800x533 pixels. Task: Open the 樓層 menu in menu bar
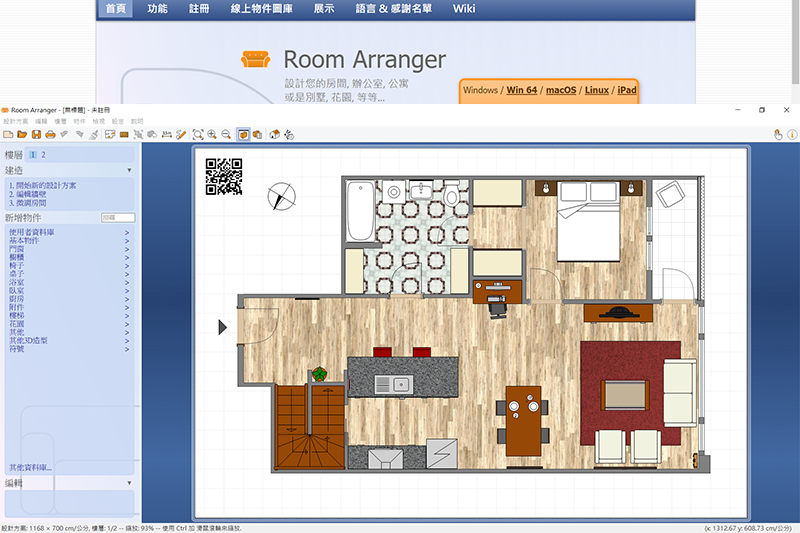(x=60, y=121)
